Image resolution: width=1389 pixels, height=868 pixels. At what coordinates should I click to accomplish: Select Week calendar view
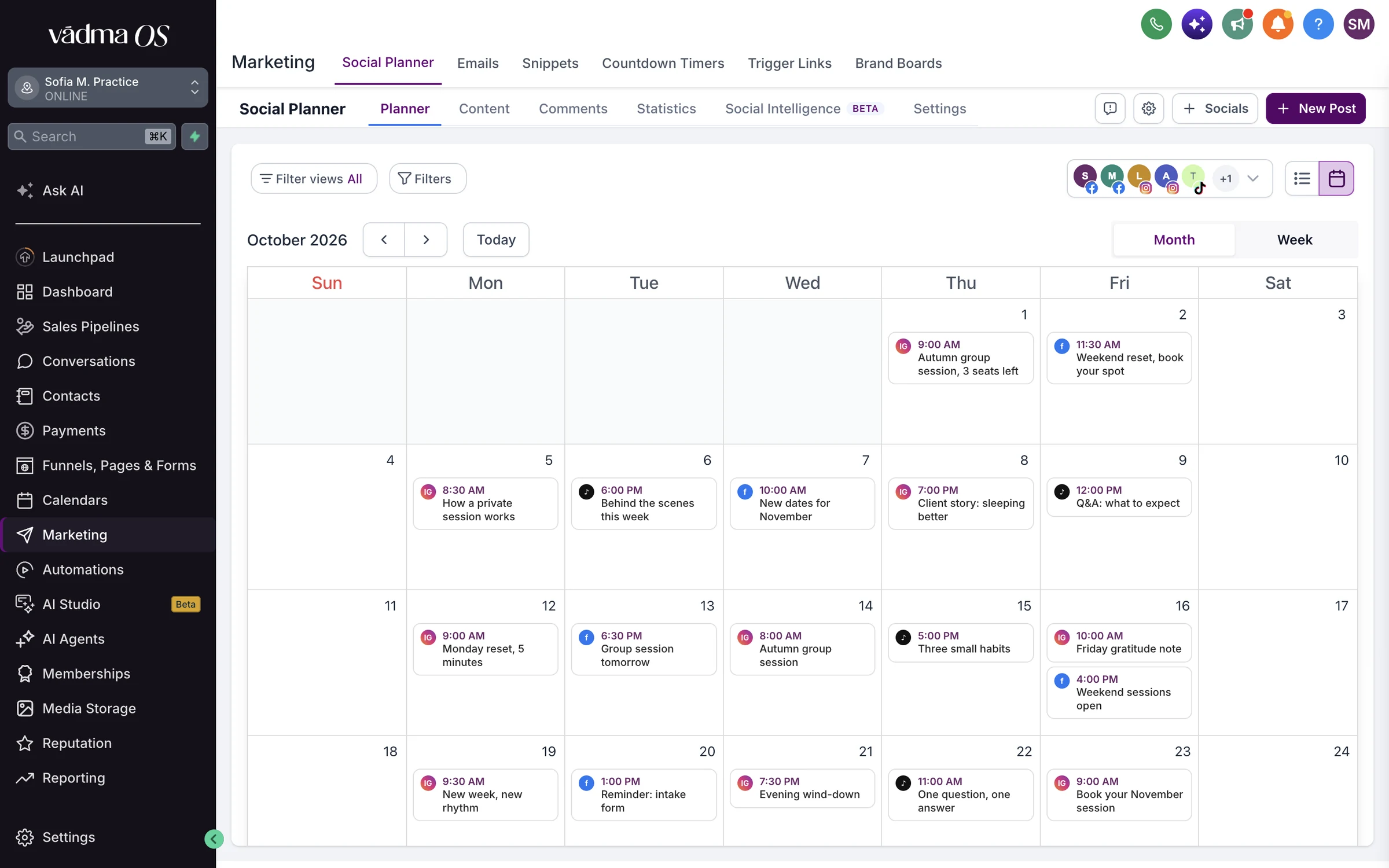[x=1295, y=240]
